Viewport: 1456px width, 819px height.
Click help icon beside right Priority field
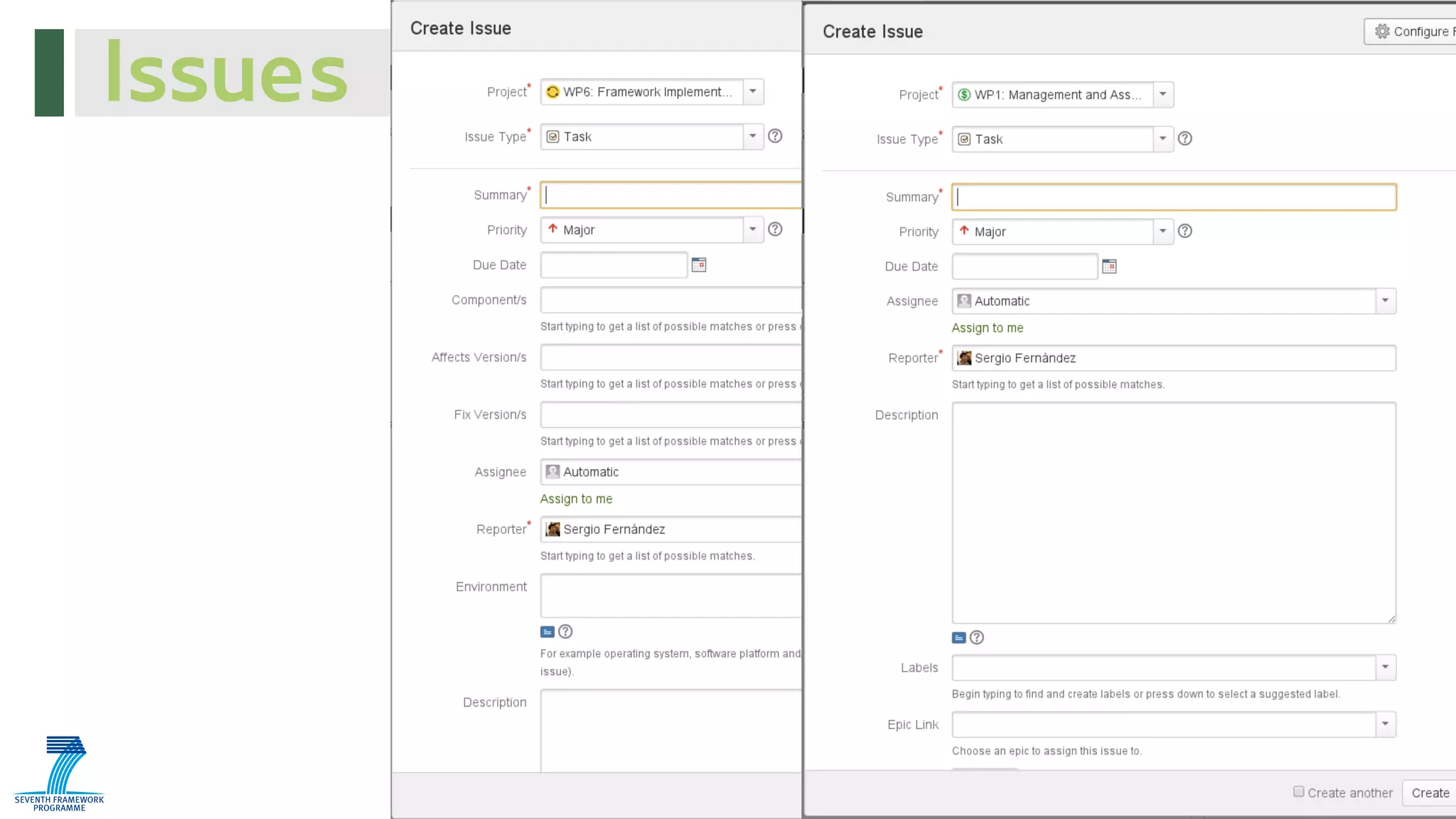pos(1185,231)
